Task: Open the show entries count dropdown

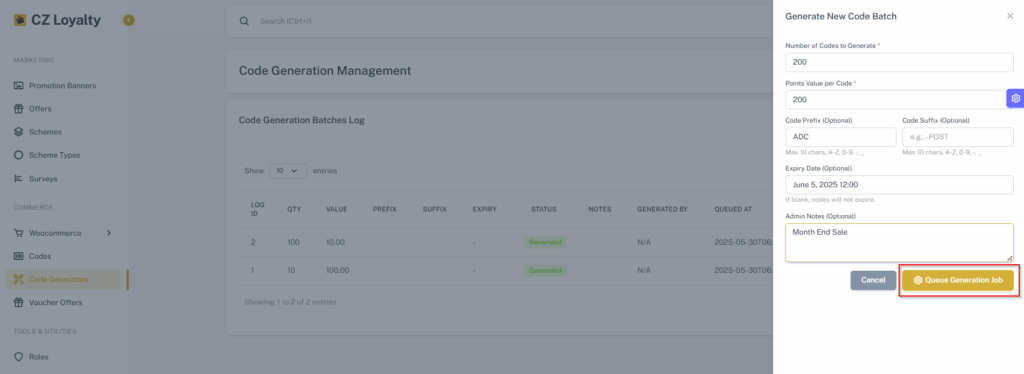Action: click(x=288, y=170)
